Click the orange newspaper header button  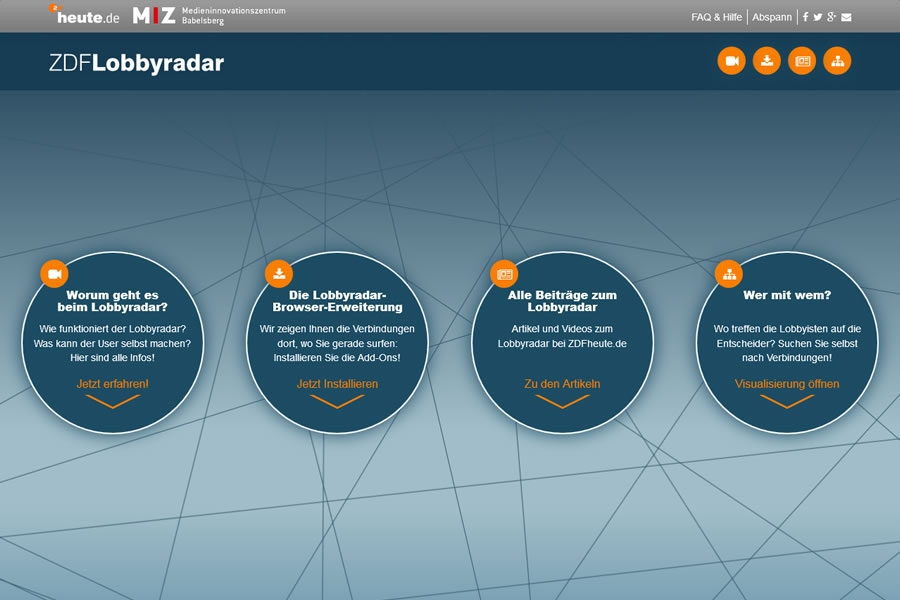[x=802, y=61]
